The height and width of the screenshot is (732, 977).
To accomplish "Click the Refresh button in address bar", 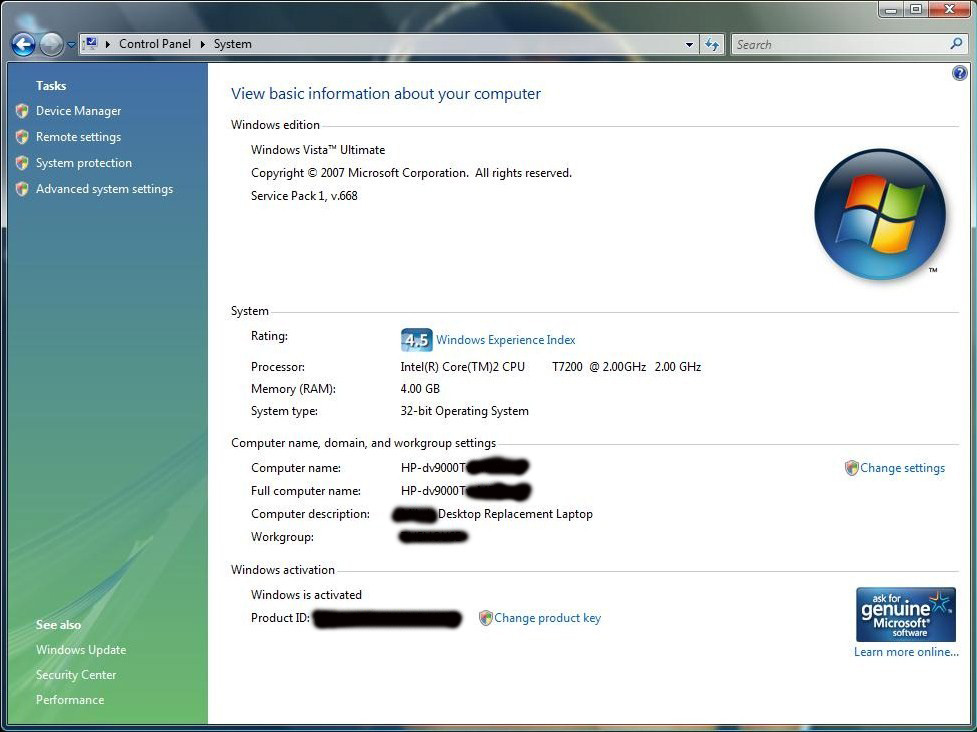I will click(712, 44).
